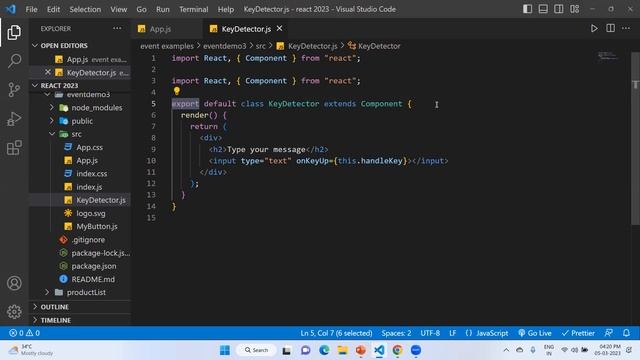Open Google Chrome from taskbar
The height and width of the screenshot is (360, 640).
397,350
